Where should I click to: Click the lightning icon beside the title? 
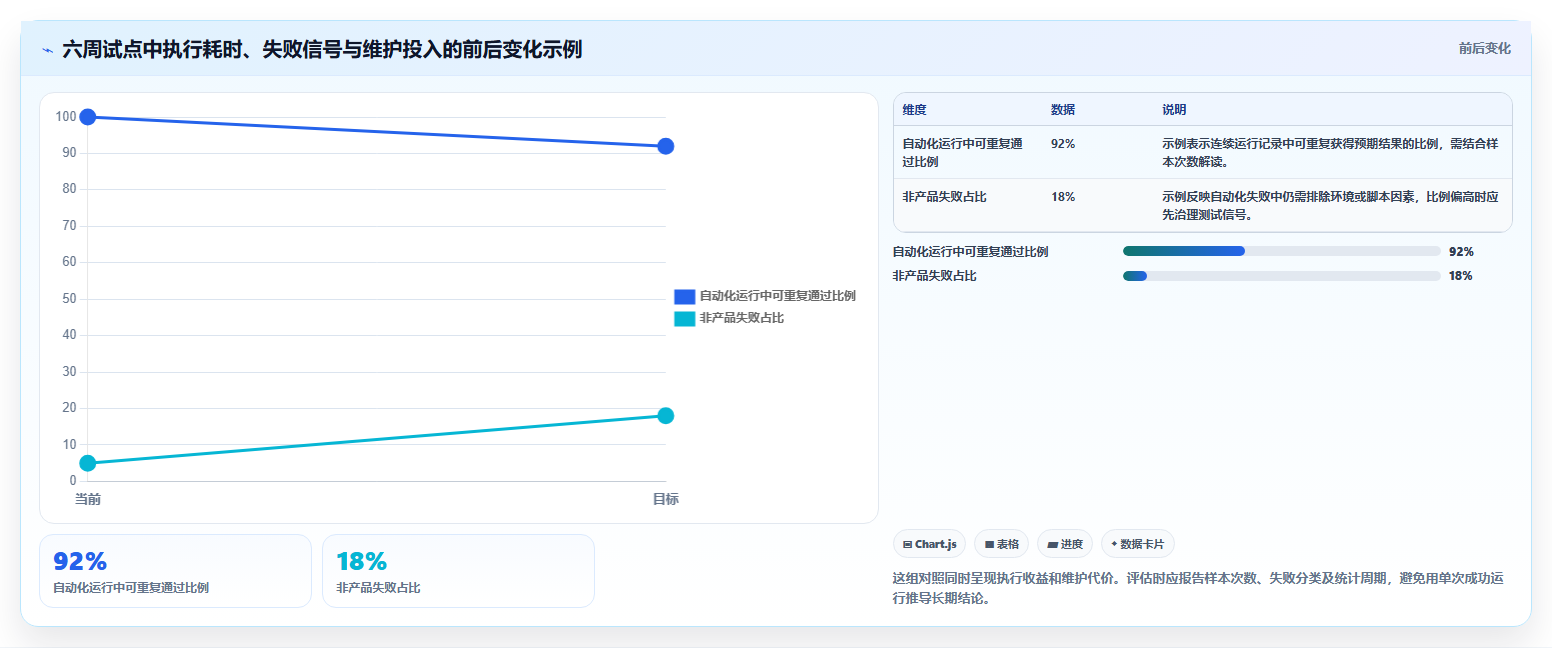47,49
